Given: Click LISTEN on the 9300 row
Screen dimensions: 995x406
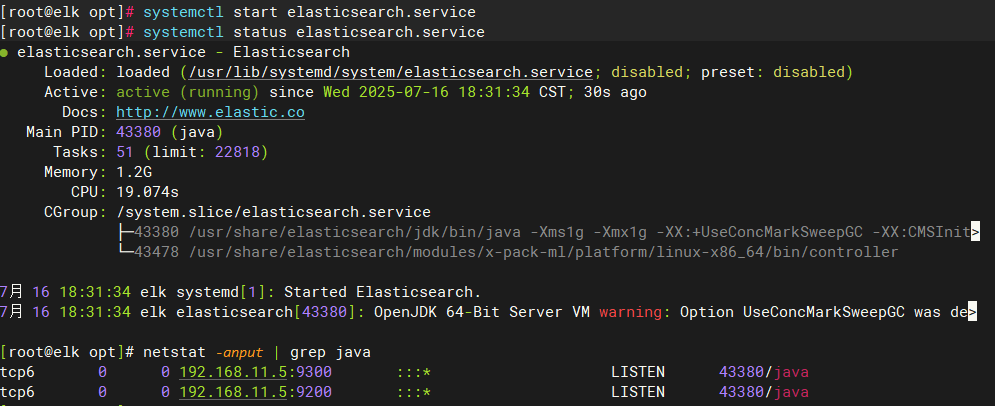Looking at the screenshot, I should coord(638,372).
